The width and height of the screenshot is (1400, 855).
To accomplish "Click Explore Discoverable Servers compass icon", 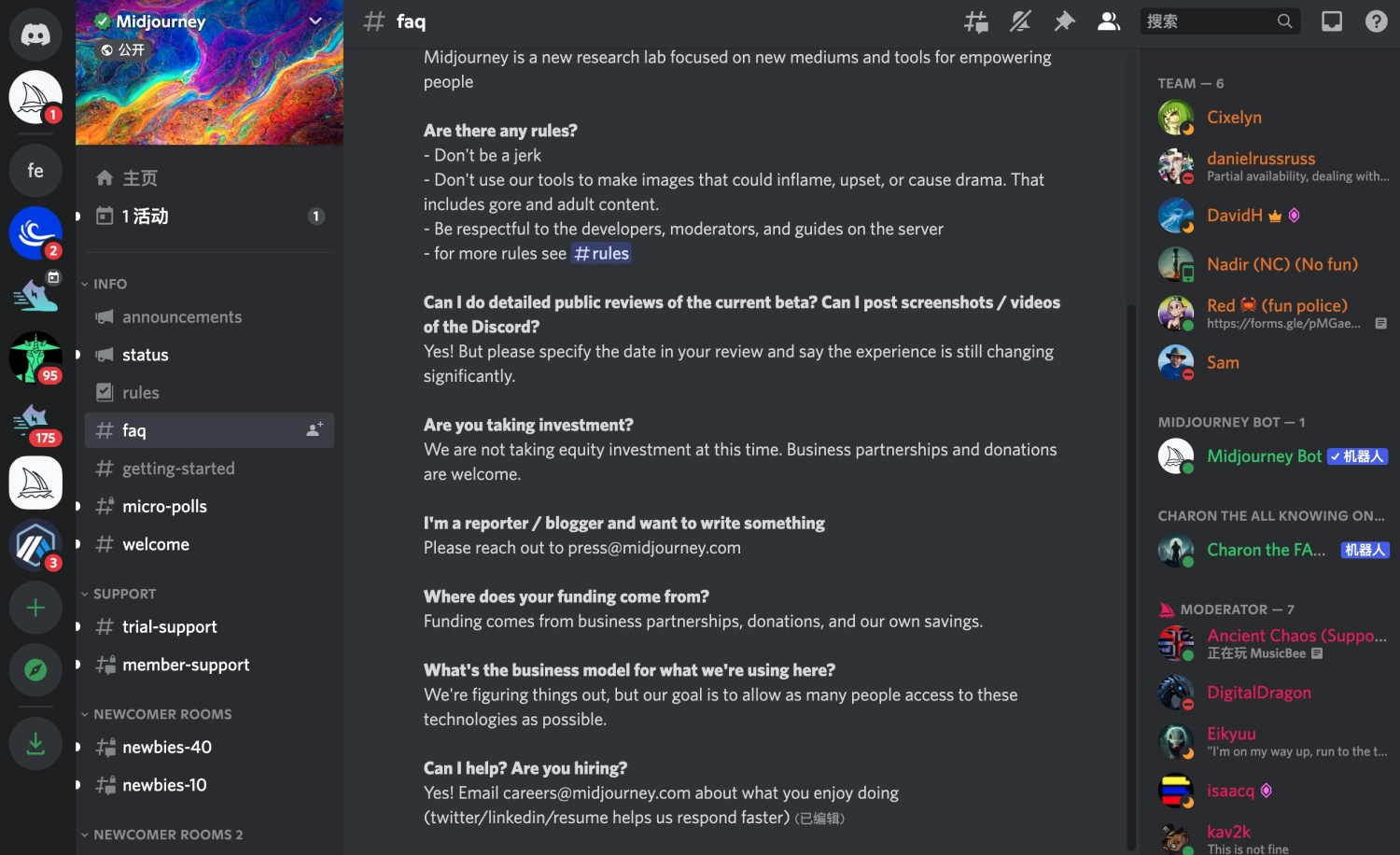I will (x=35, y=670).
